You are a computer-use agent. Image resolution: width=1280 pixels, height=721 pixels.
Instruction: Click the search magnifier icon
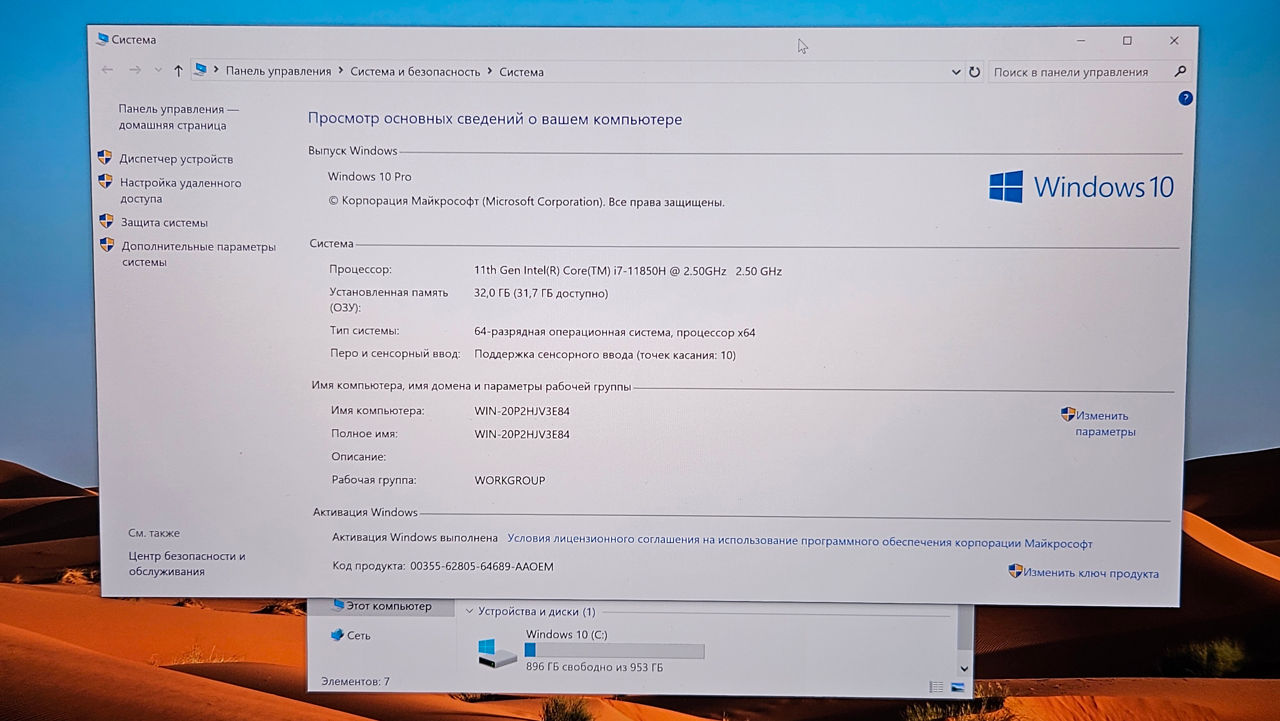pyautogui.click(x=1180, y=72)
